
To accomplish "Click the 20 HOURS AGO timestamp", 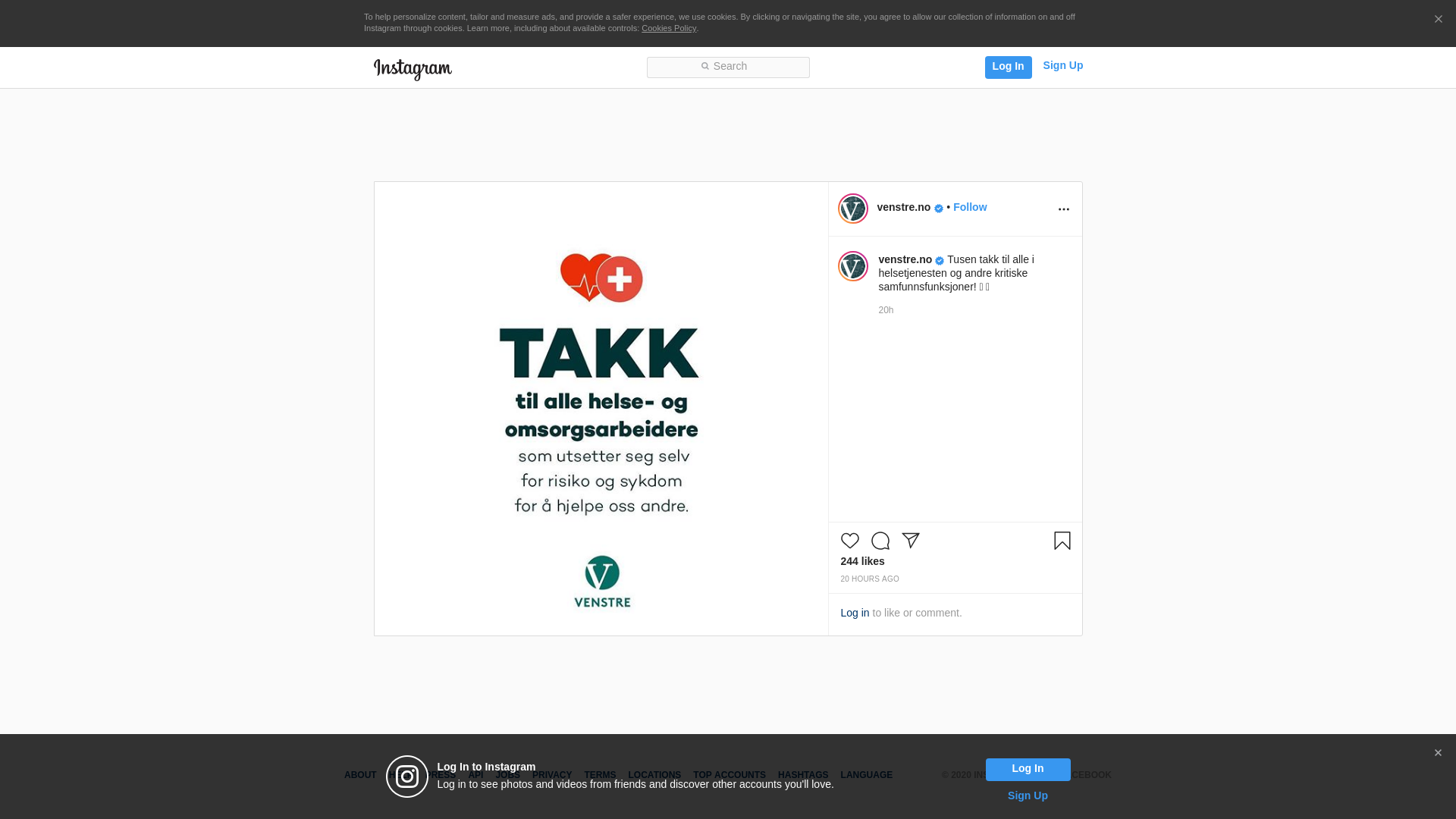I will [869, 579].
